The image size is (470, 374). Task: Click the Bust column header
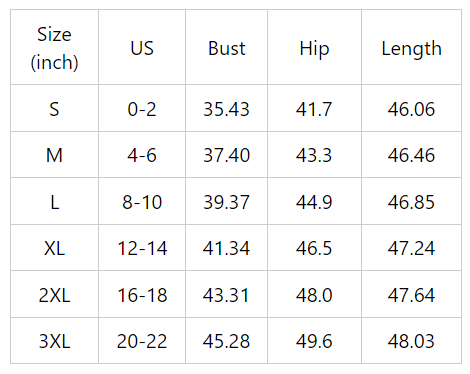click(226, 47)
